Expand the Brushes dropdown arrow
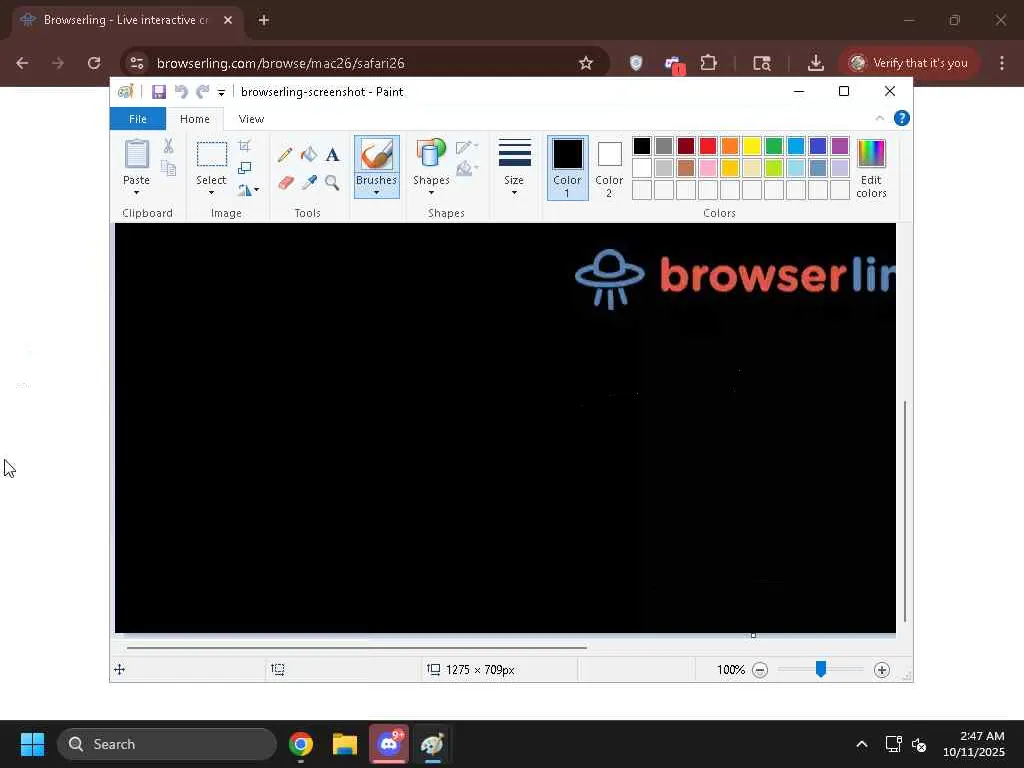Viewport: 1024px width, 768px height. pyautogui.click(x=377, y=193)
